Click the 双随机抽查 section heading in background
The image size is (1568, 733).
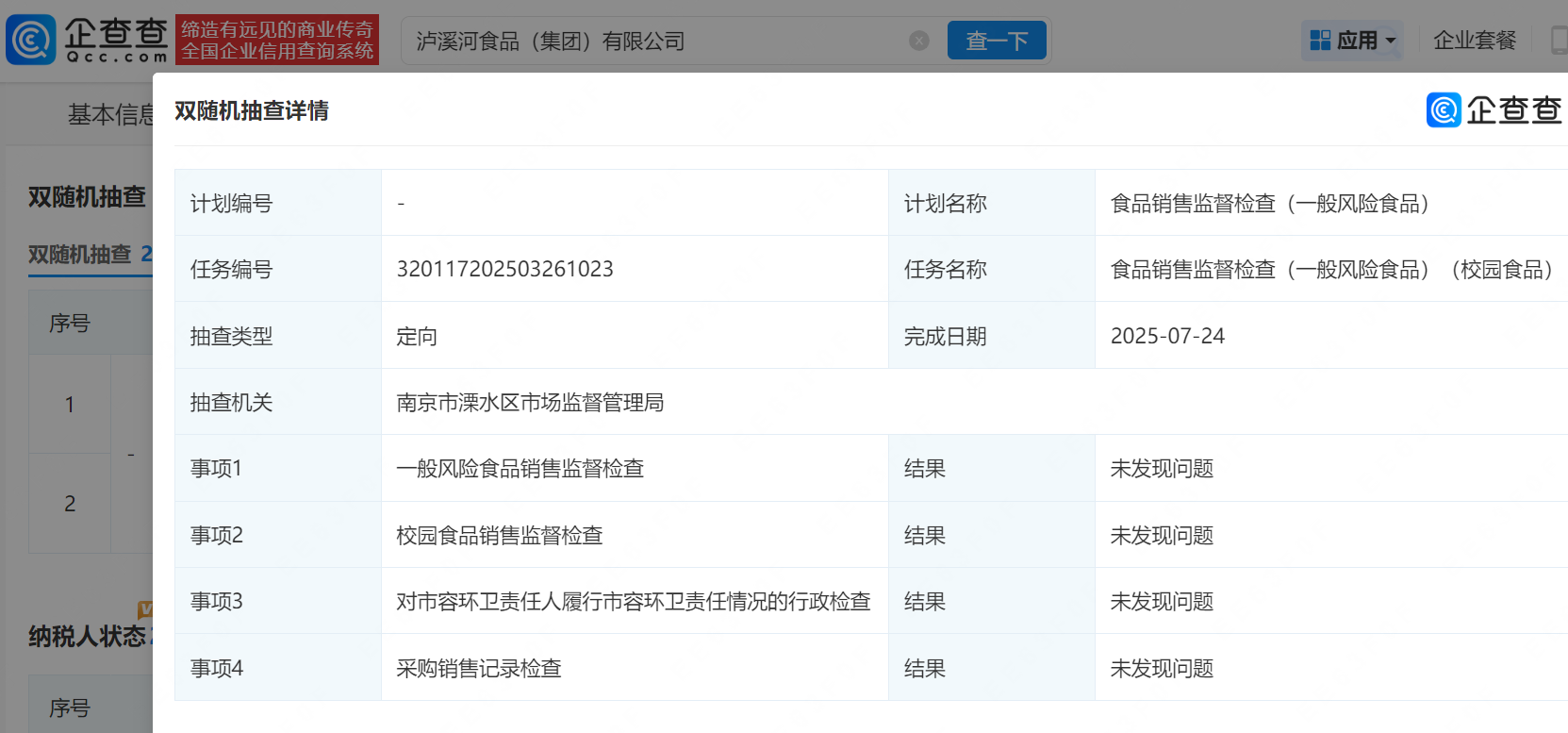tap(87, 197)
